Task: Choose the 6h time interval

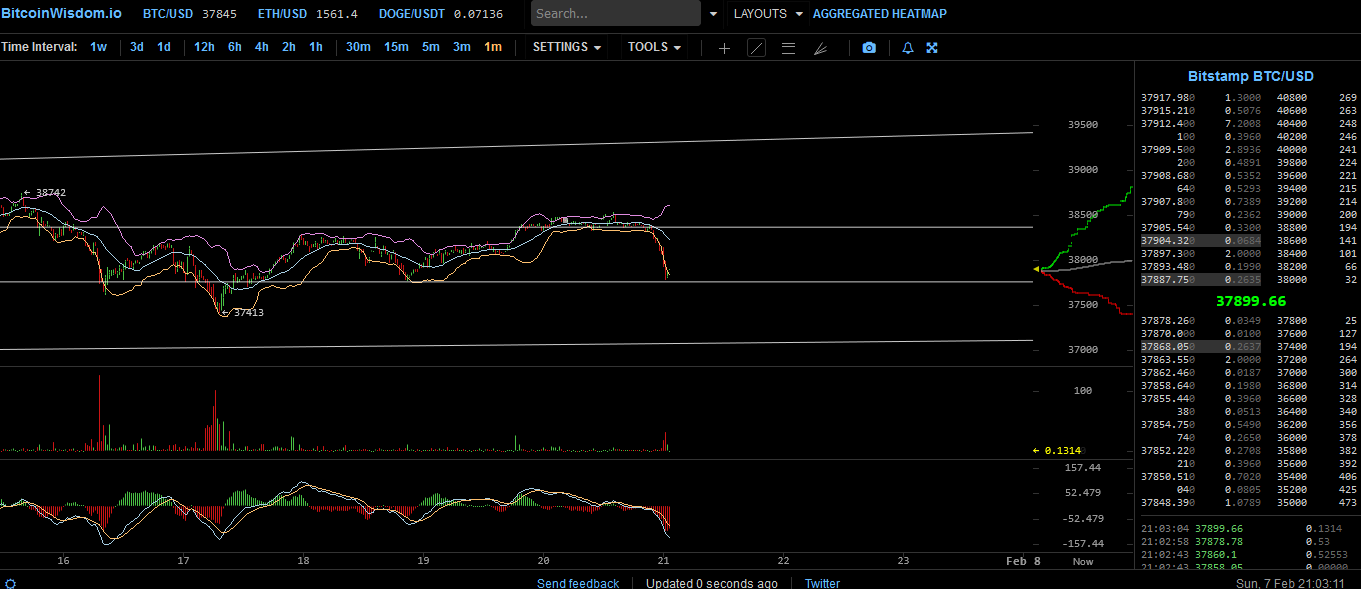Action: [x=234, y=47]
